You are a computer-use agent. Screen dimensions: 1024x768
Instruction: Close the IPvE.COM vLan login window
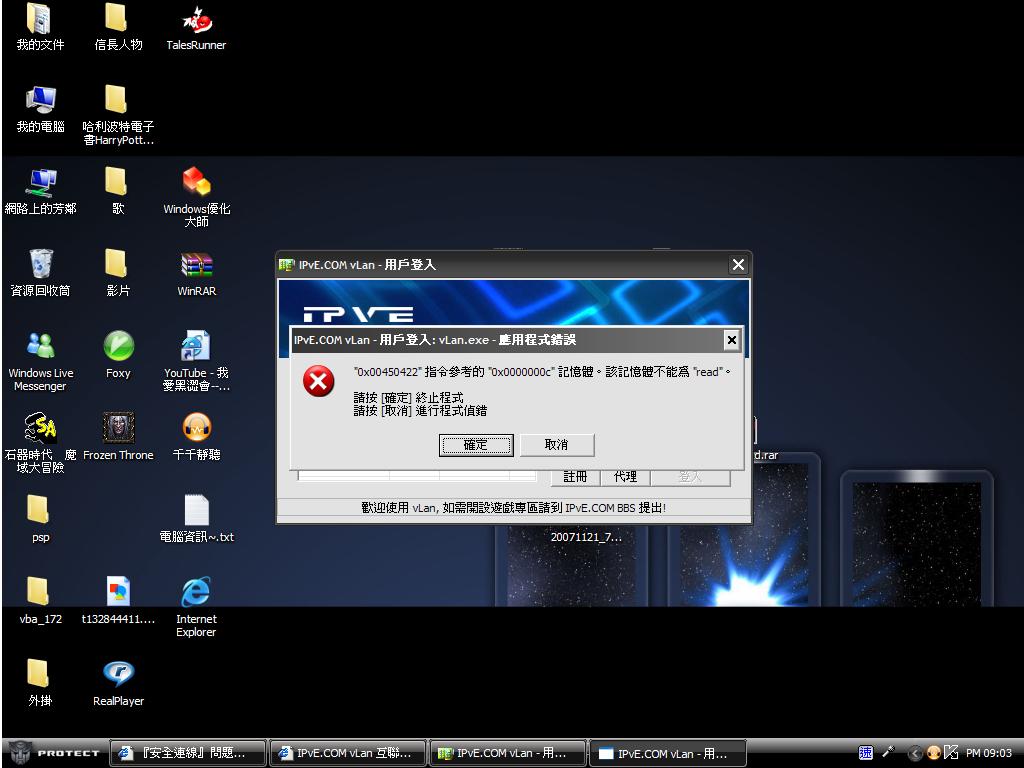coord(738,264)
